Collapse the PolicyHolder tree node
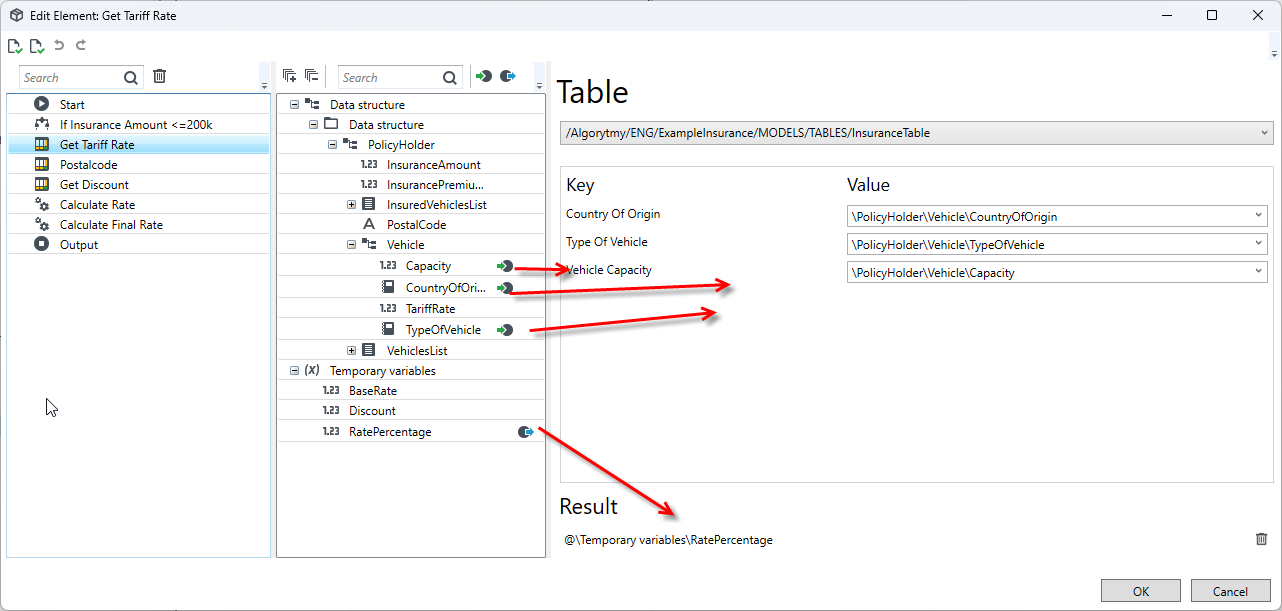Image resolution: width=1282 pixels, height=611 pixels. click(332, 145)
